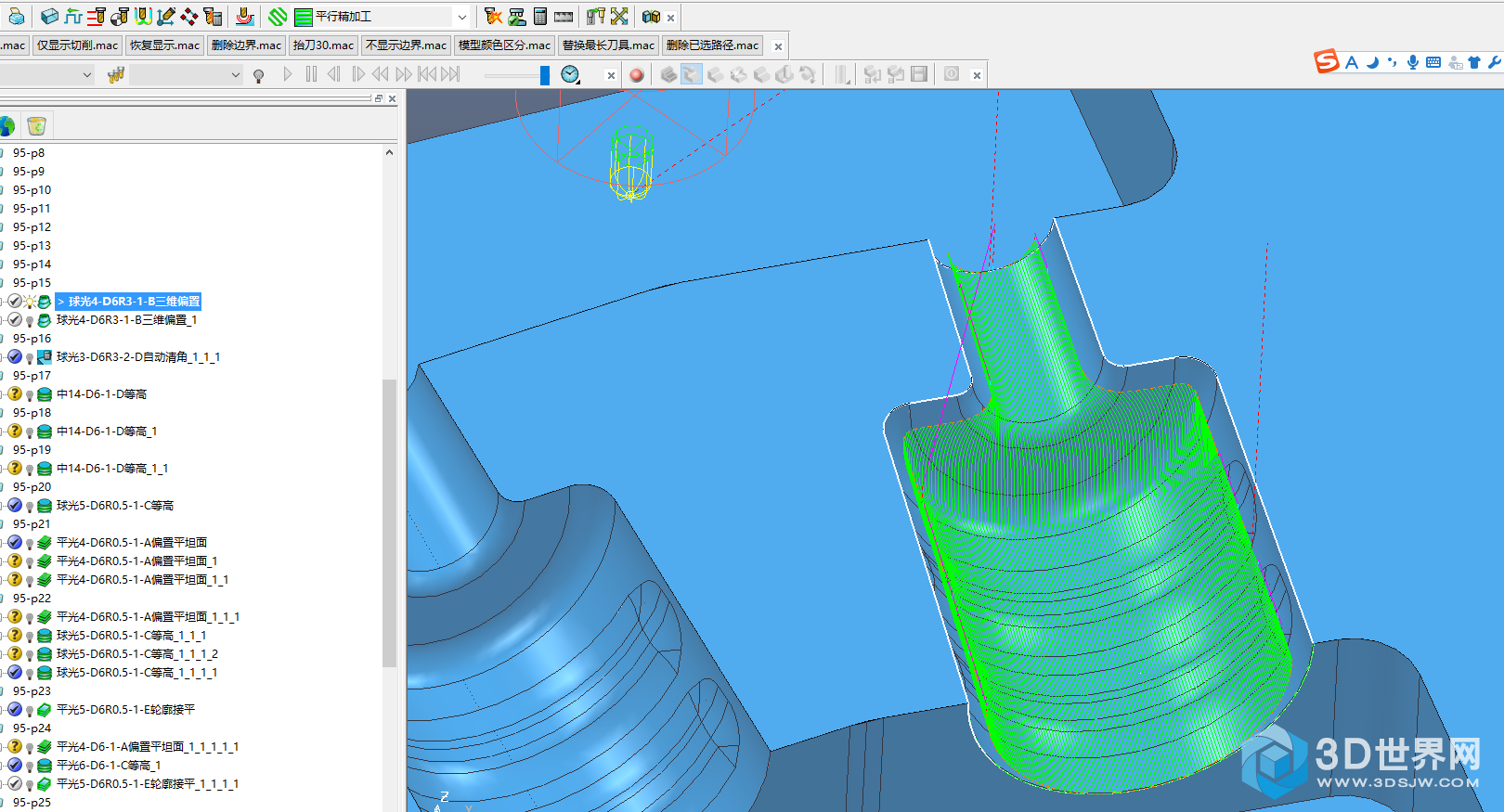The image size is (1504, 812).
Task: Click the Sogou input method S icon
Action: 1327,61
